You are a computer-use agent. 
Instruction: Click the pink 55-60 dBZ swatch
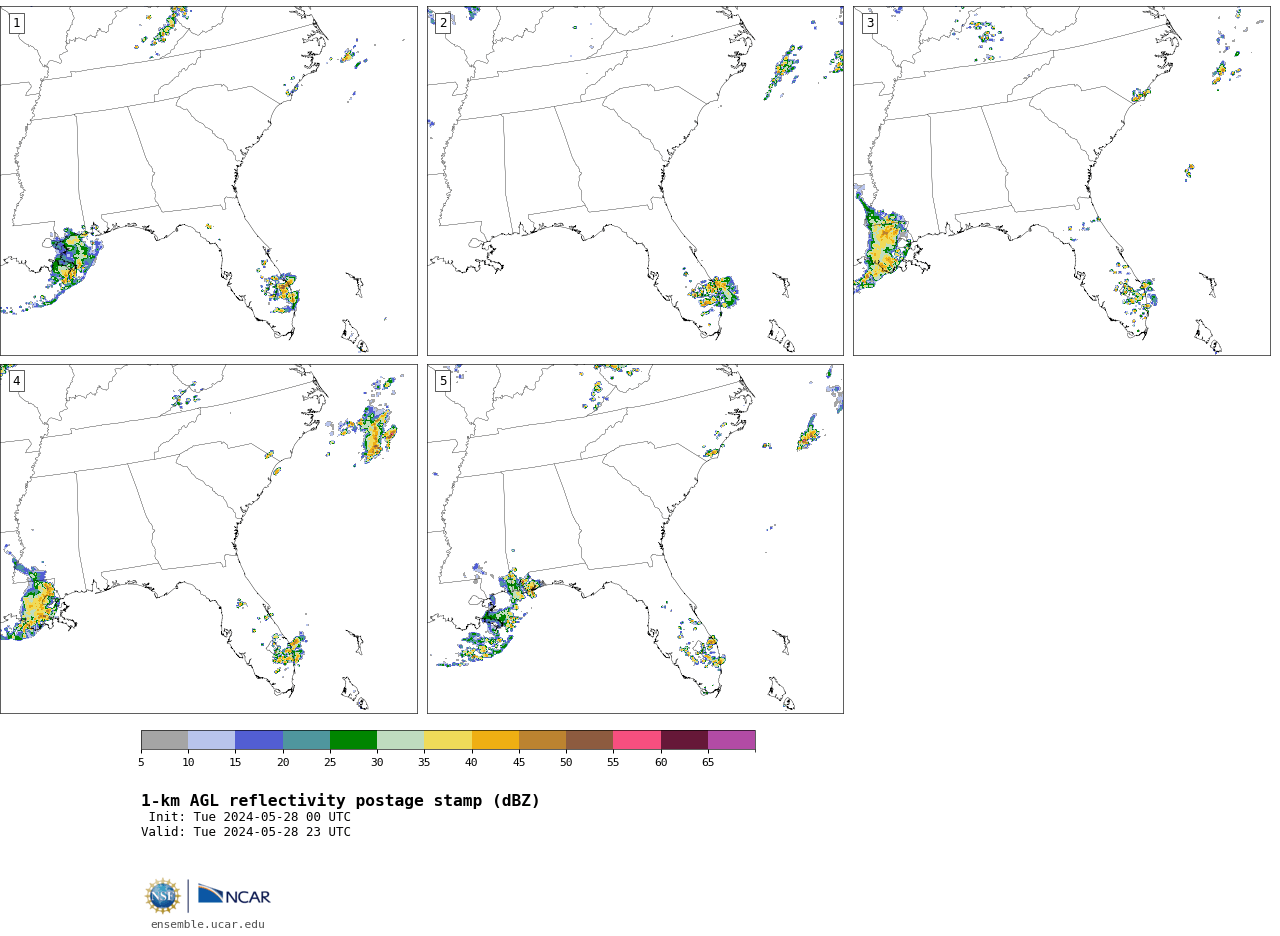click(x=637, y=740)
